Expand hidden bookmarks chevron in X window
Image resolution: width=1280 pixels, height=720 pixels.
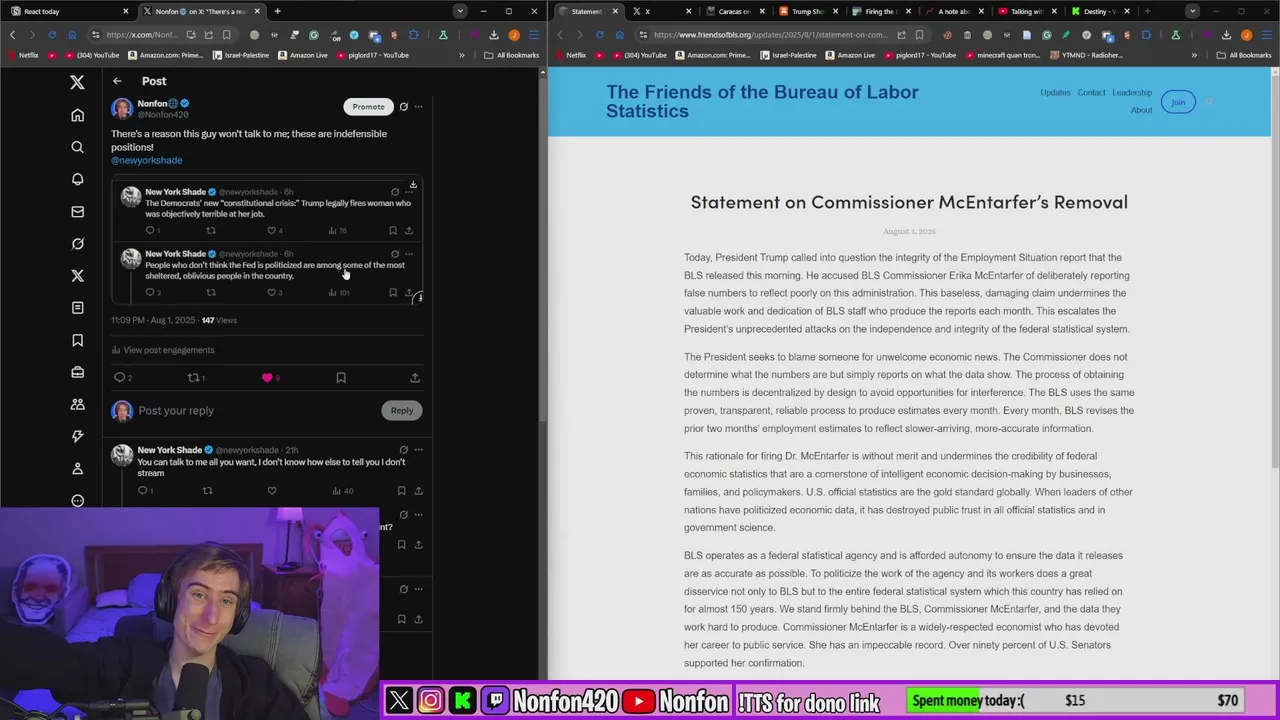tap(461, 55)
